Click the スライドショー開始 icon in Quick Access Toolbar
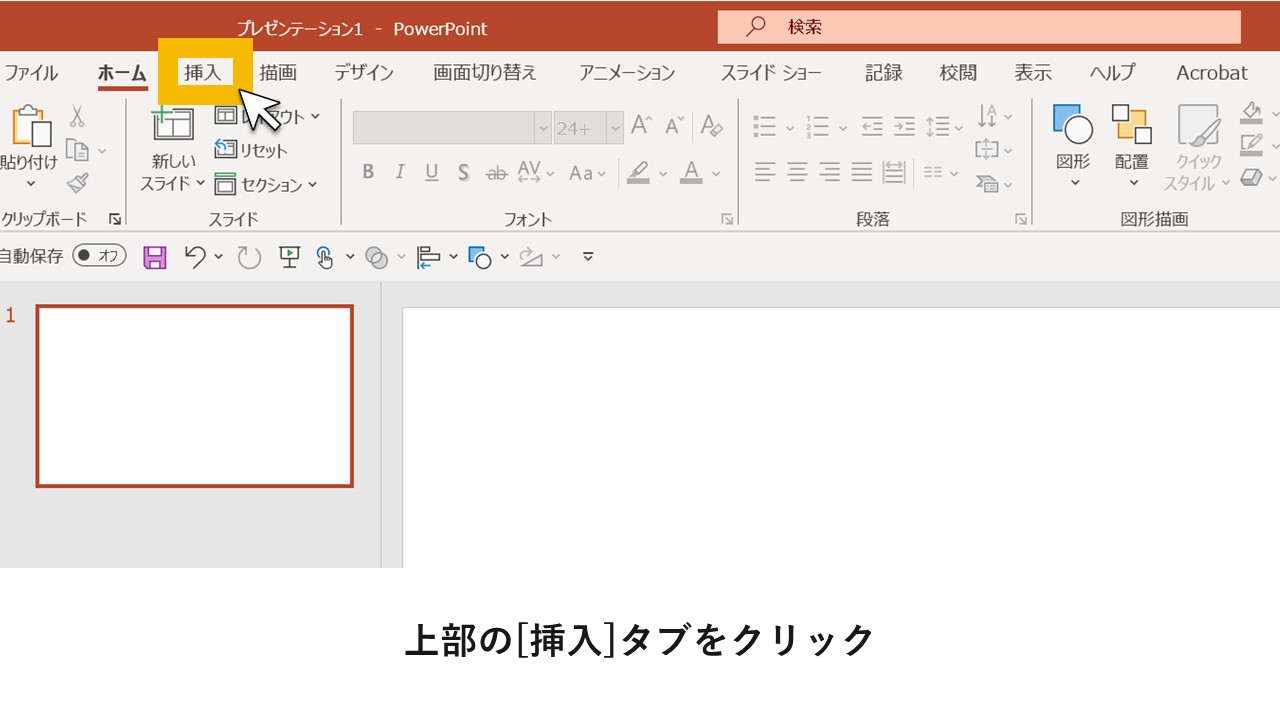 (x=289, y=257)
